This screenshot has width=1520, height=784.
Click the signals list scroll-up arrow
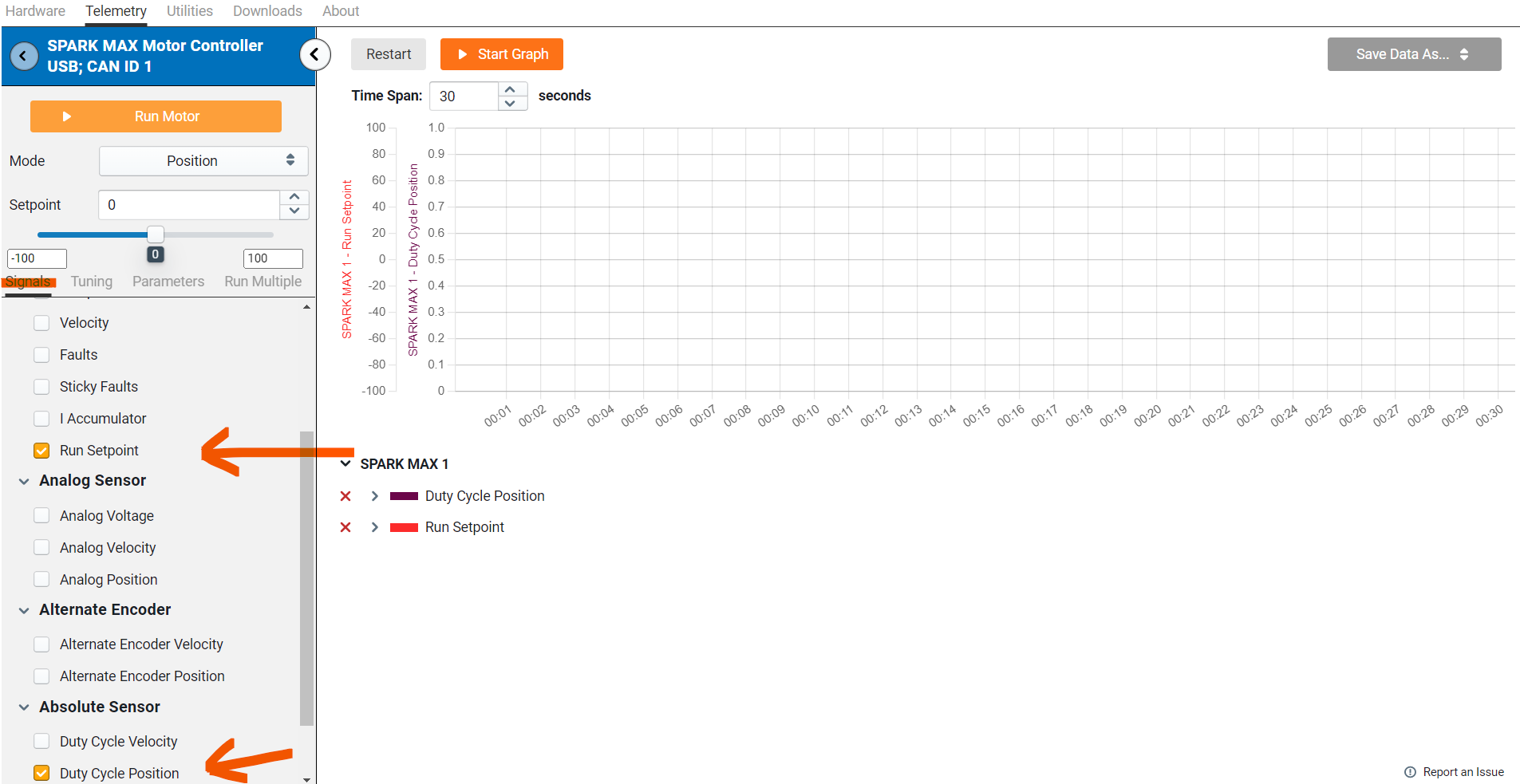point(307,307)
